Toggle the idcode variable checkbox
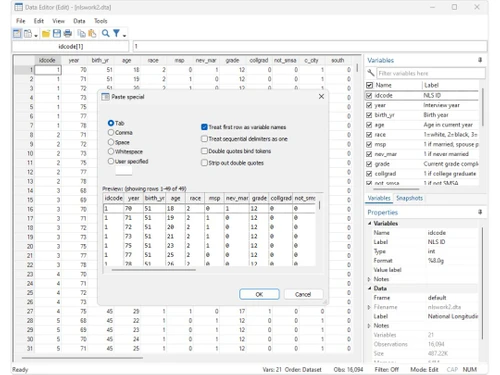Viewport: 500px width, 375px height. click(x=369, y=96)
